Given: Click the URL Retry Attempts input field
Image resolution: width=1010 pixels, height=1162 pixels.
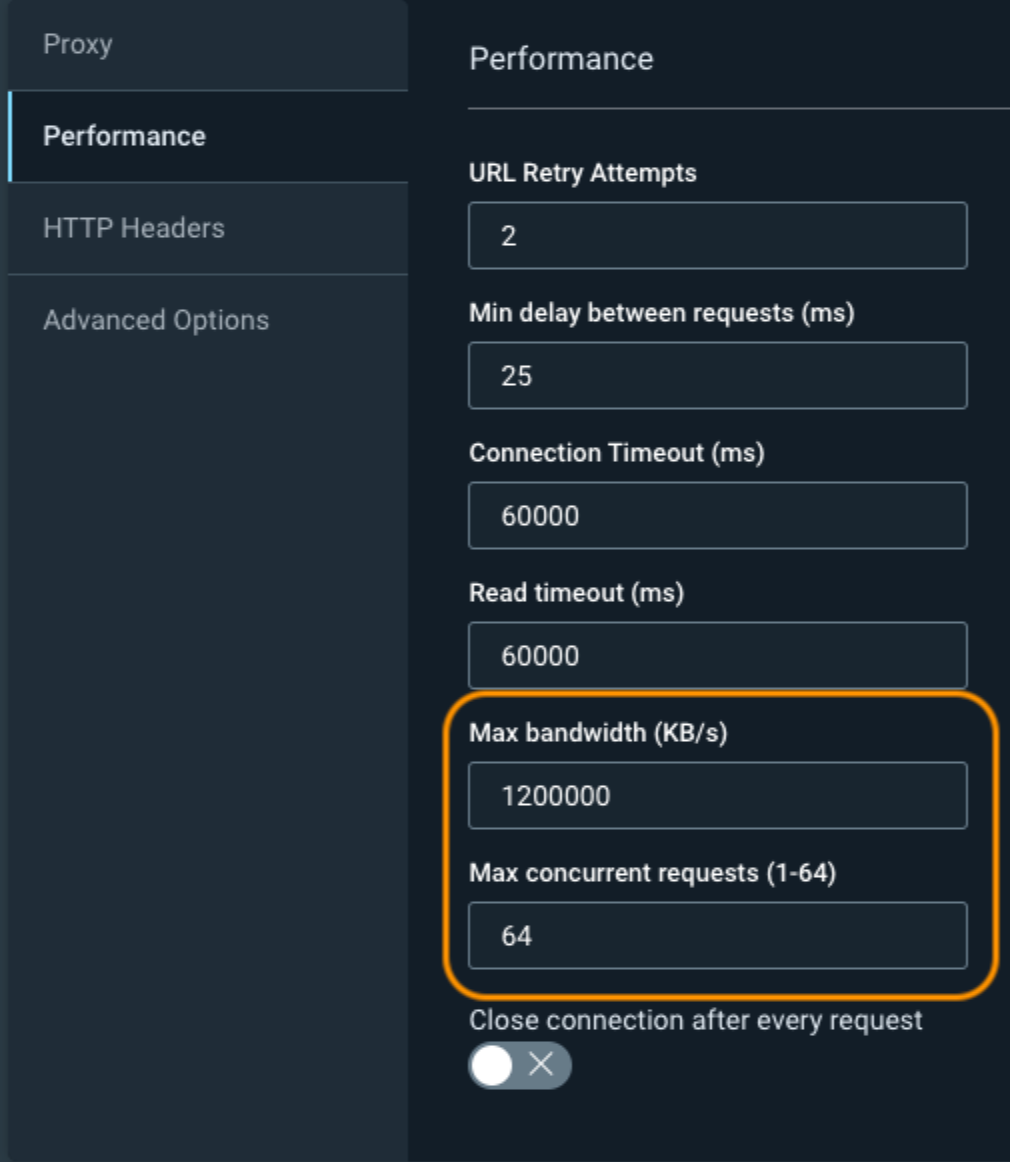Looking at the screenshot, I should (x=717, y=236).
